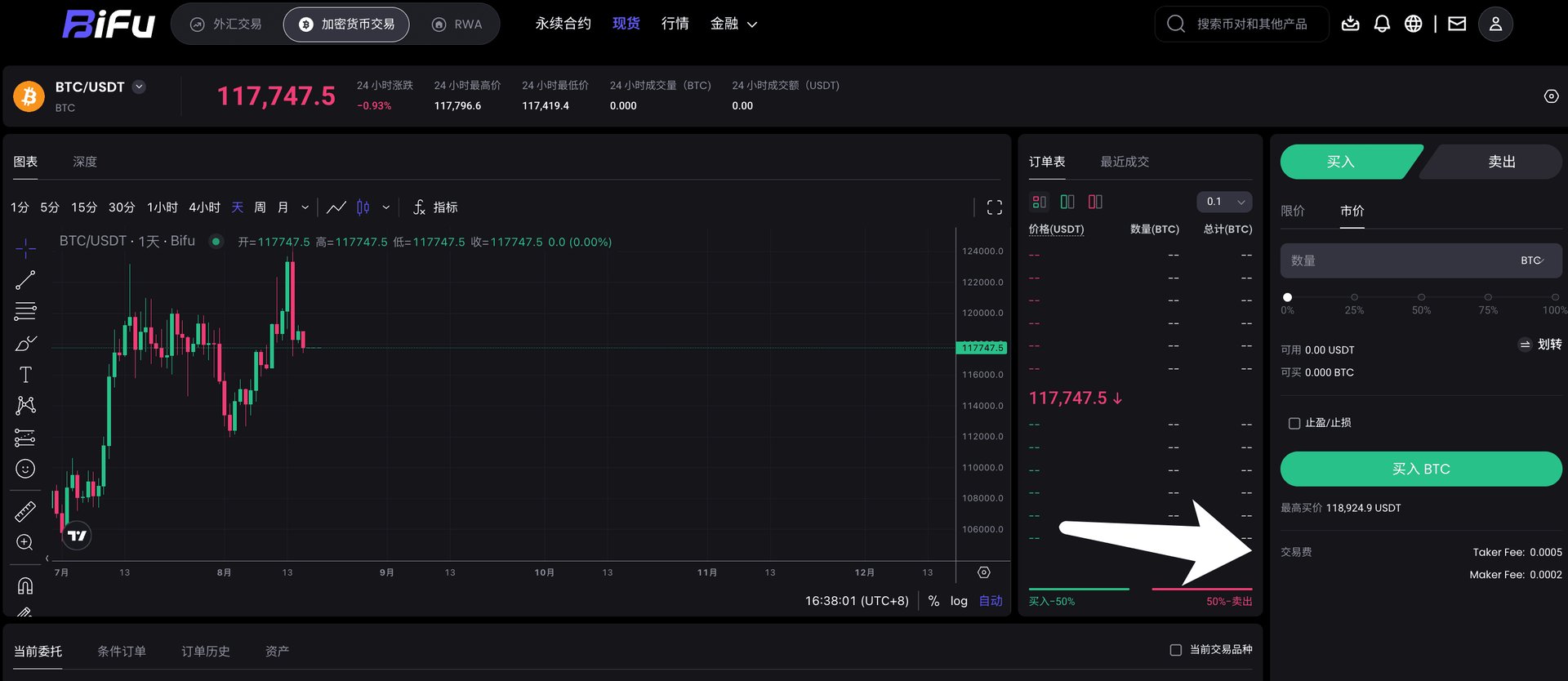Select the forecasting position tool
The width and height of the screenshot is (1568, 681).
point(25,438)
